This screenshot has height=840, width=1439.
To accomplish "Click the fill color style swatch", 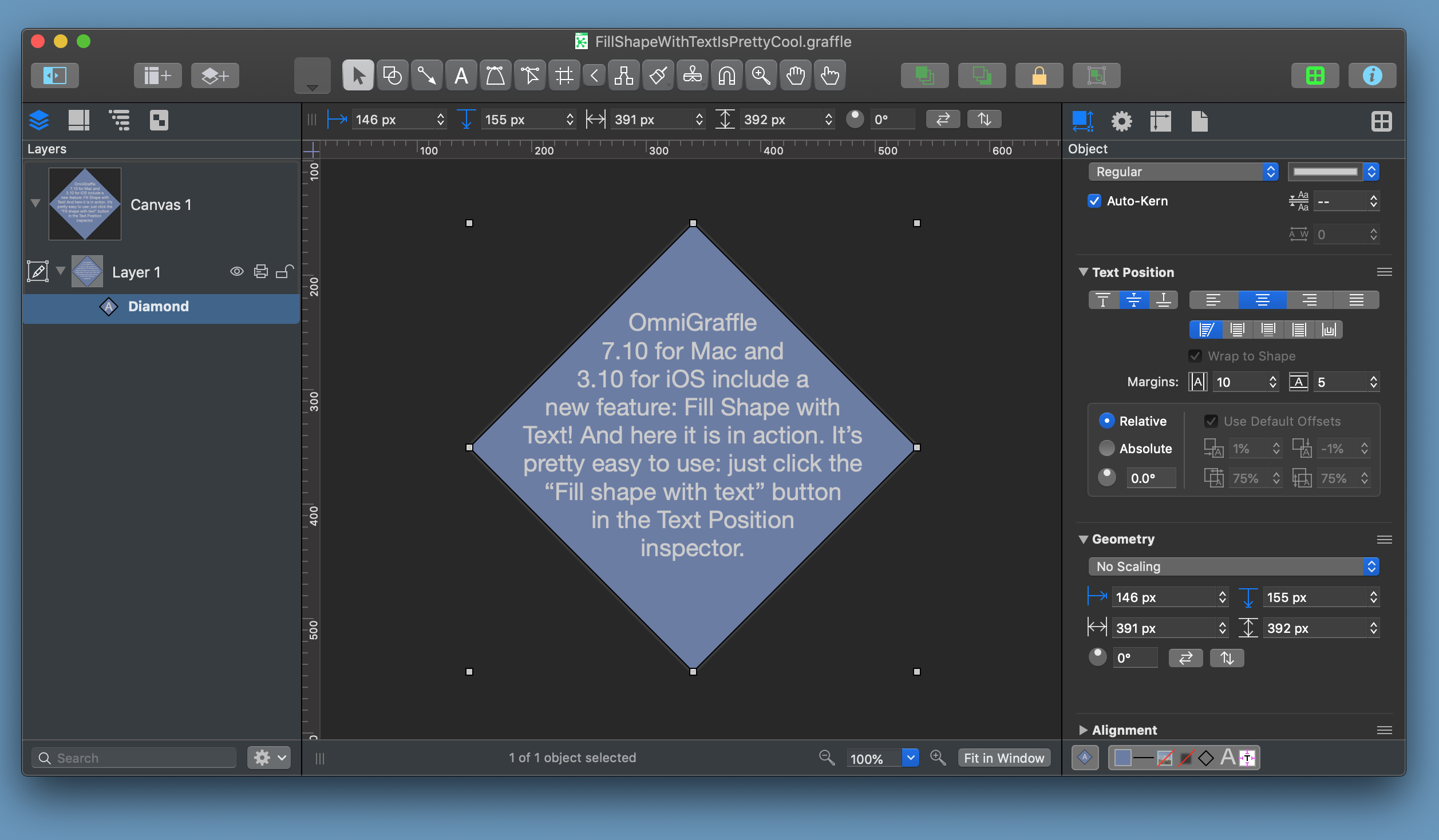I will point(1123,758).
